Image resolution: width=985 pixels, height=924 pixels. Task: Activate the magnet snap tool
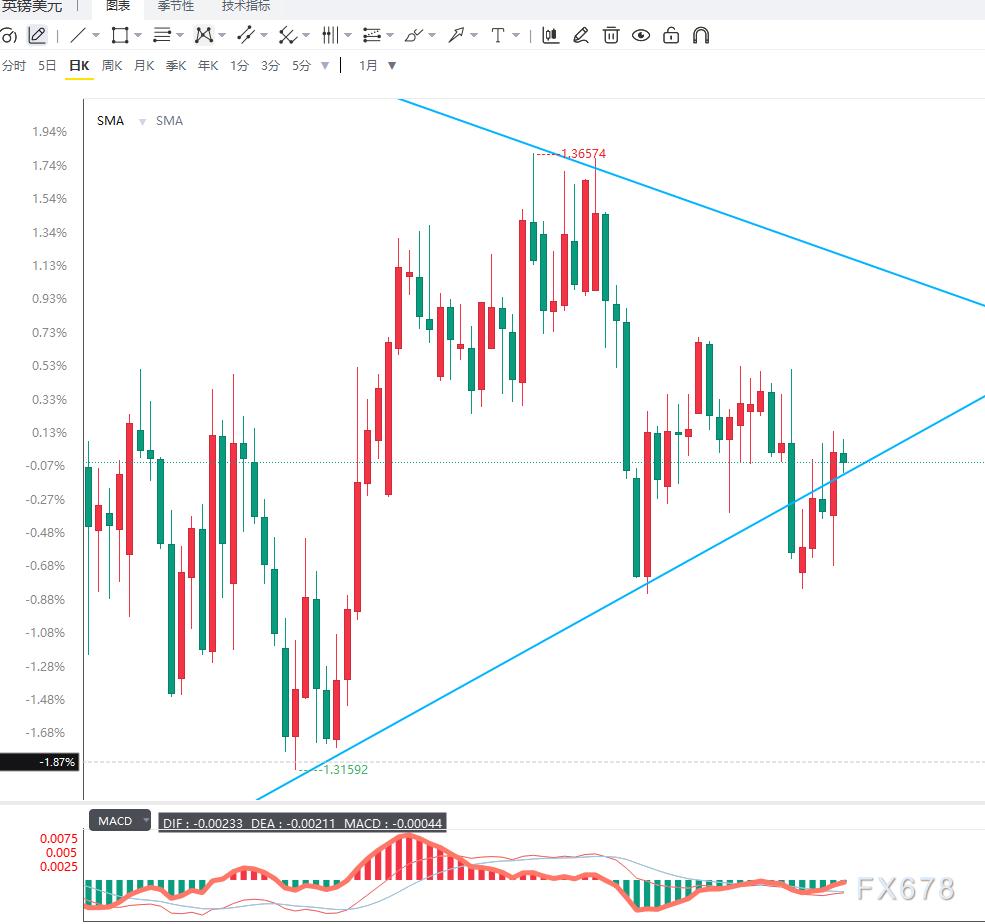pyautogui.click(x=701, y=35)
